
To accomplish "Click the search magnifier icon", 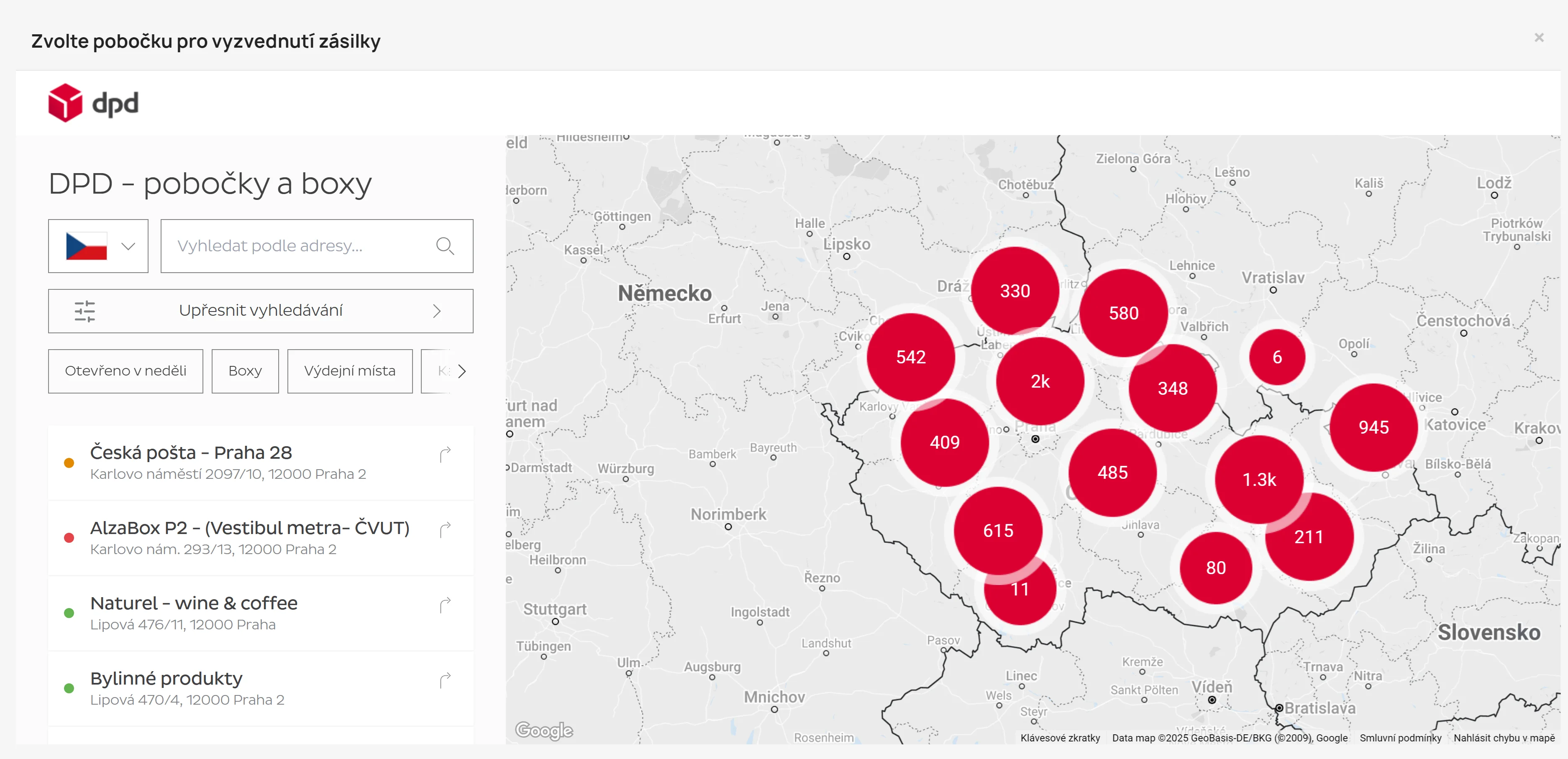I will [x=445, y=246].
